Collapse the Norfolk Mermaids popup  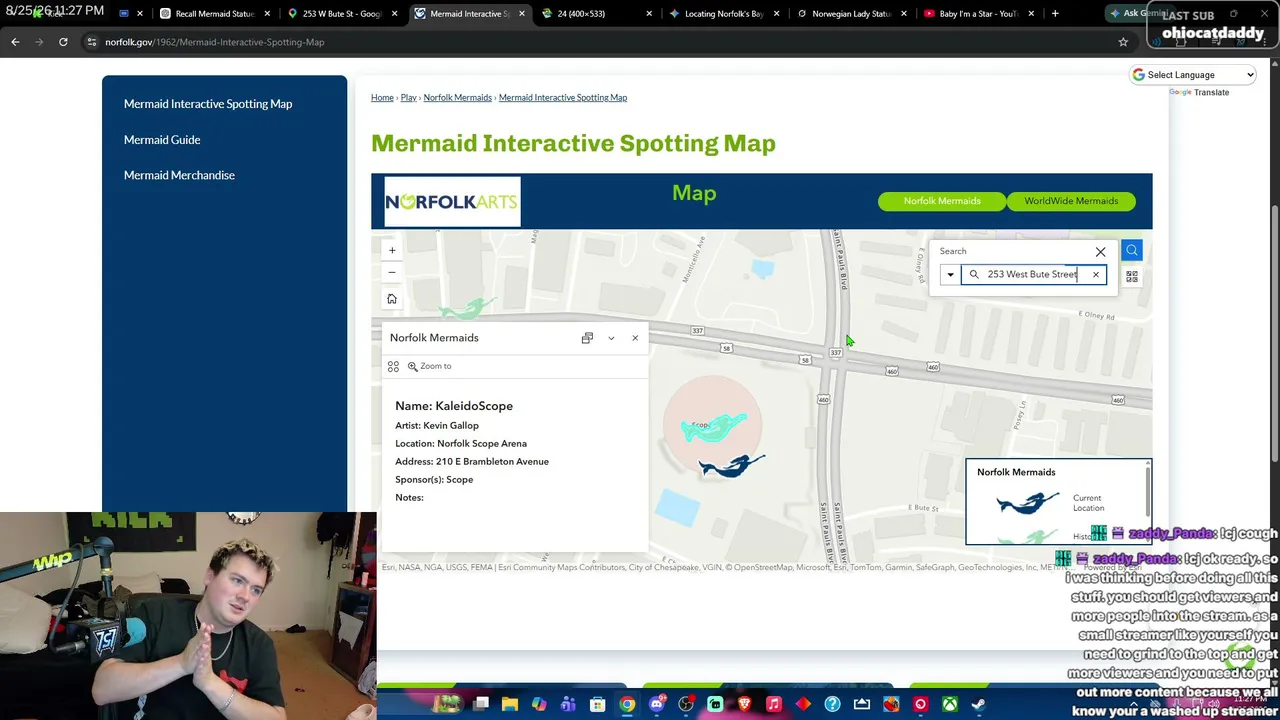[x=611, y=338]
